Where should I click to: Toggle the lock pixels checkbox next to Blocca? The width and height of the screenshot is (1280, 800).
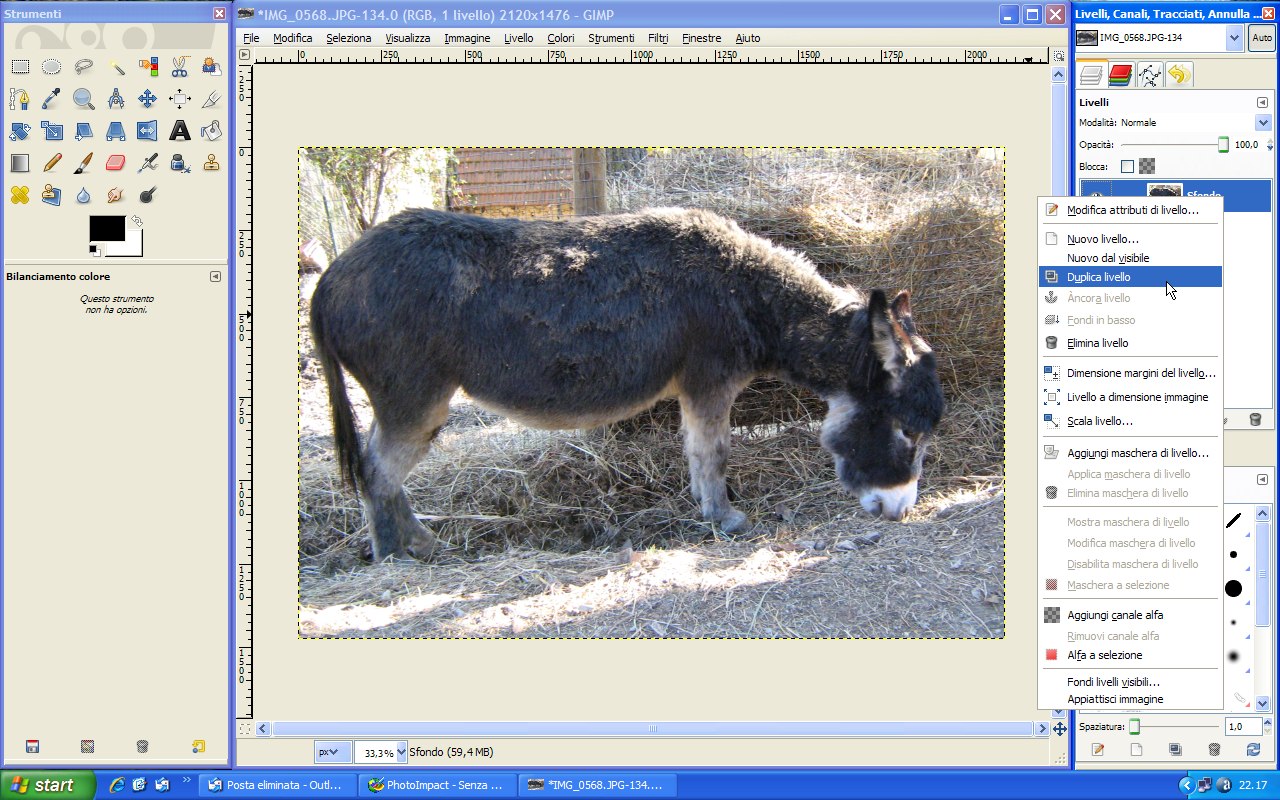[1127, 166]
